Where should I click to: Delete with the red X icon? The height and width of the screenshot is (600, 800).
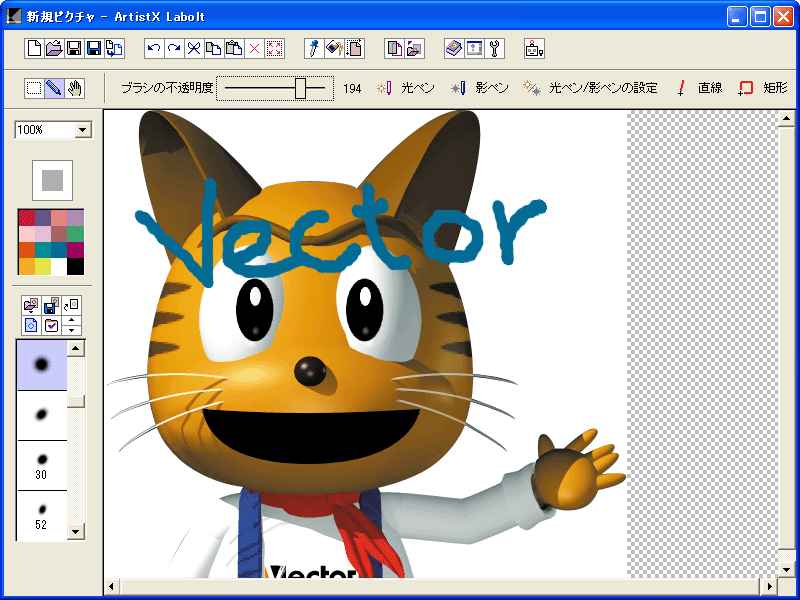click(254, 48)
